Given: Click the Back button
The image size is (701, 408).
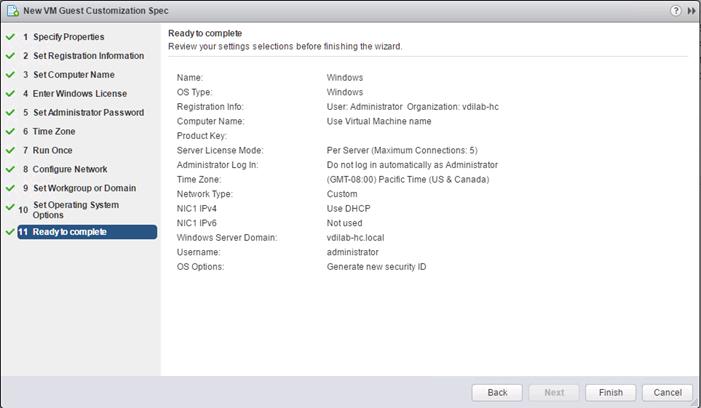Looking at the screenshot, I should coord(497,392).
